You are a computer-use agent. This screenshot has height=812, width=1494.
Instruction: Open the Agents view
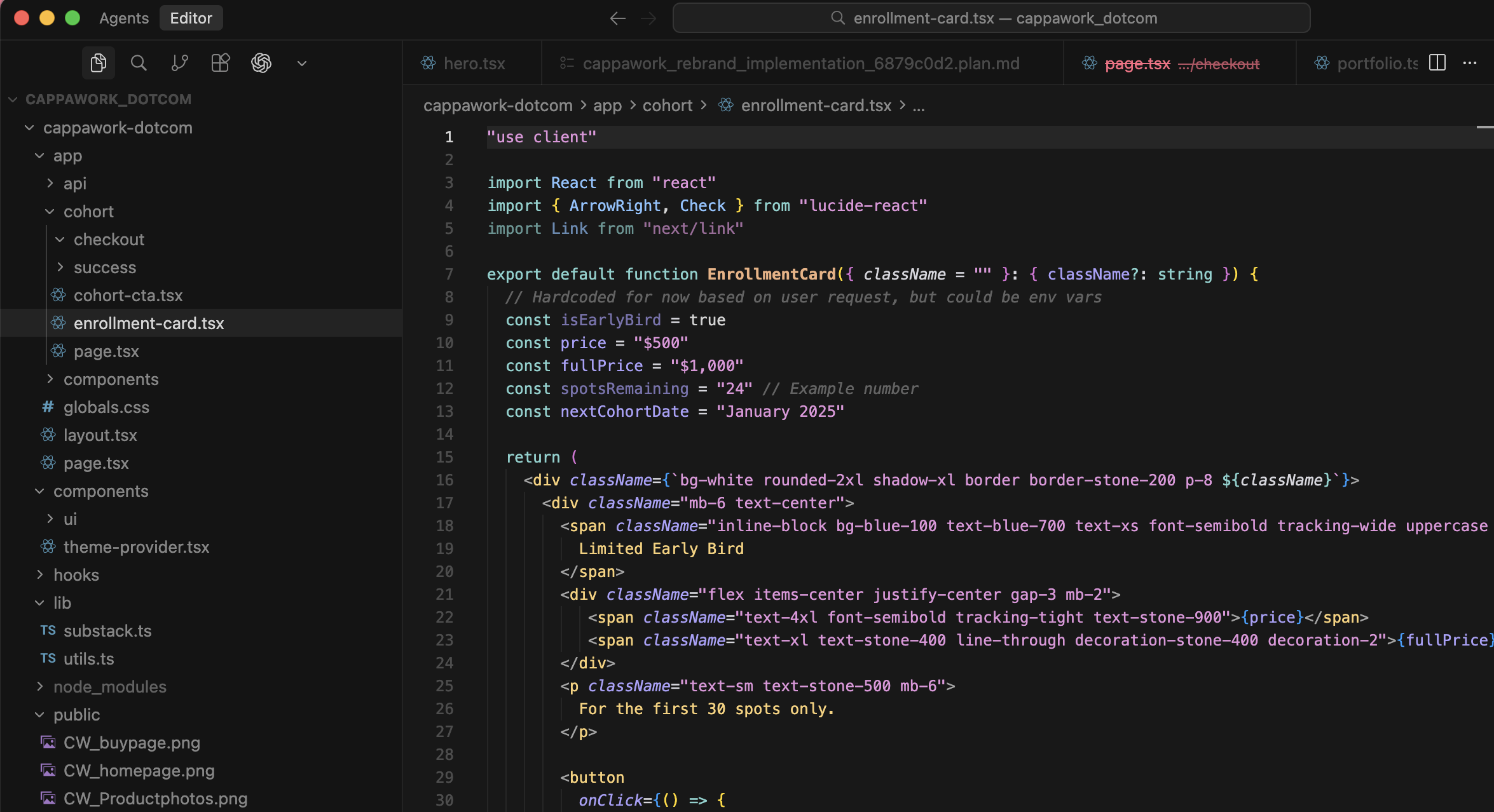(123, 18)
